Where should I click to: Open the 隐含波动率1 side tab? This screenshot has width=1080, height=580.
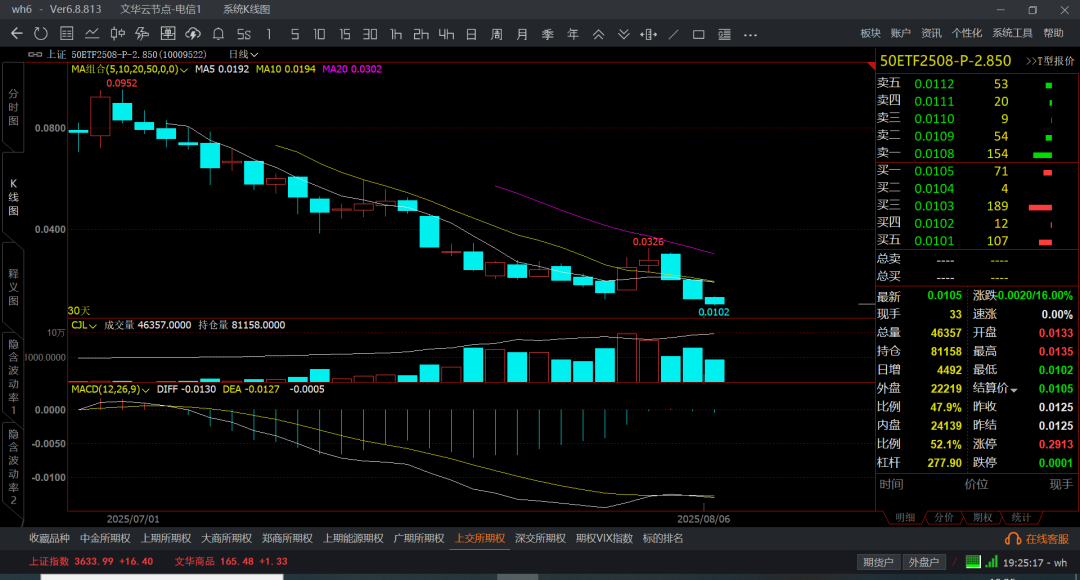tap(13, 377)
